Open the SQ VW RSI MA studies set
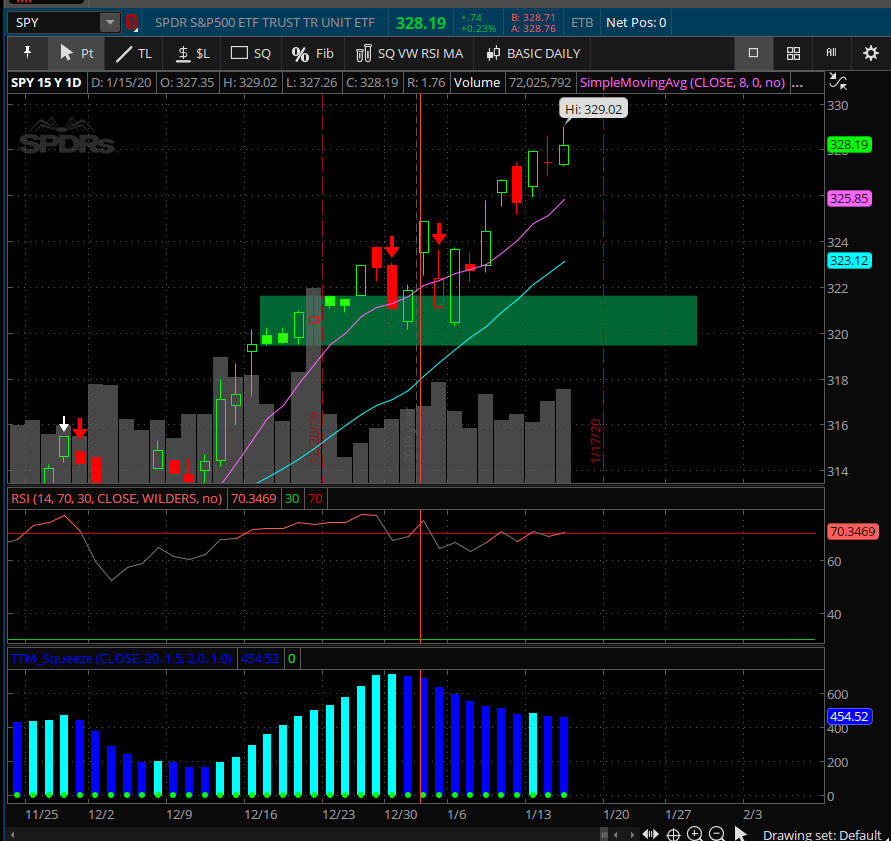Image resolution: width=891 pixels, height=841 pixels. 408,53
